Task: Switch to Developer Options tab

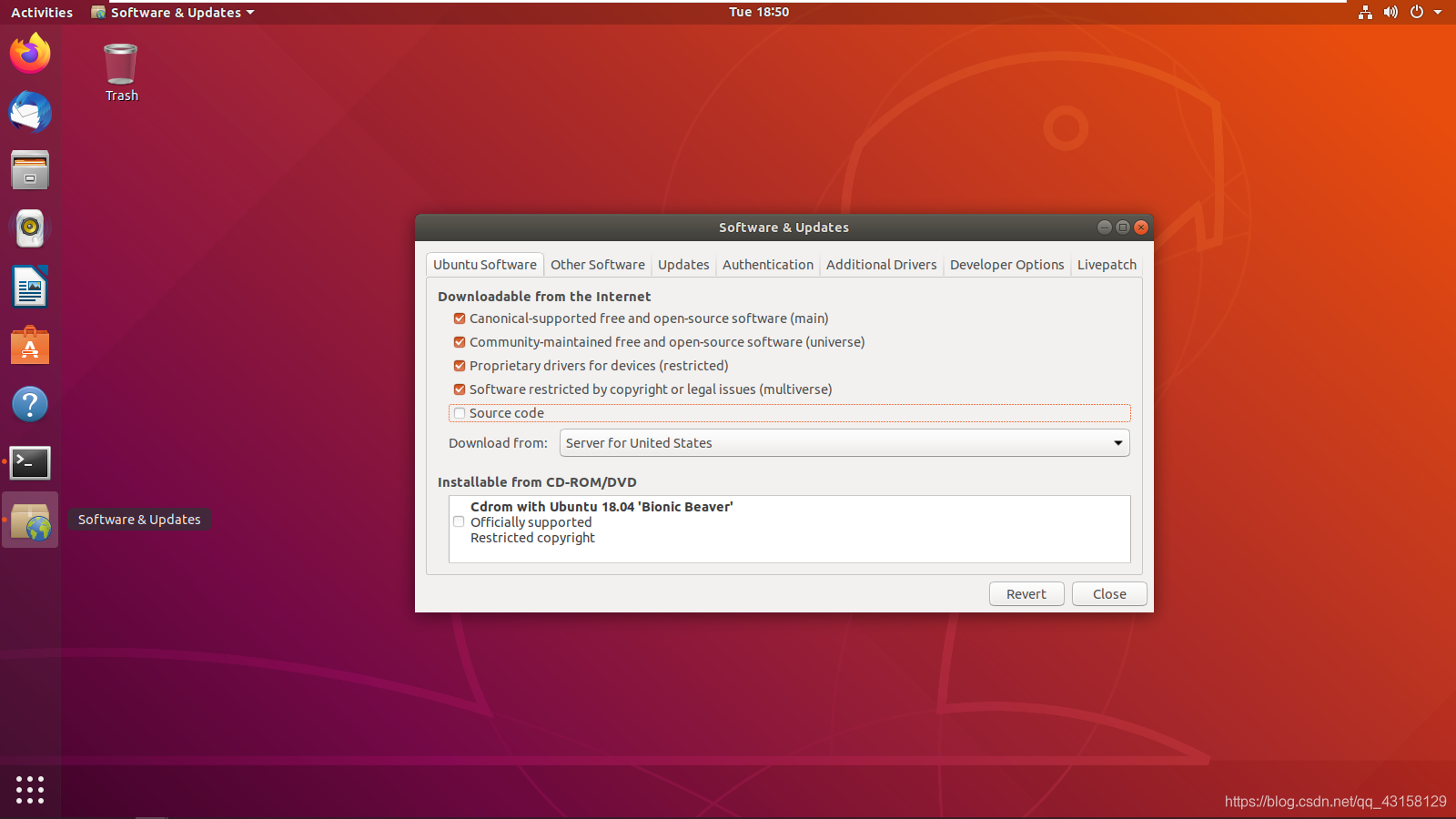Action: pos(1006,265)
